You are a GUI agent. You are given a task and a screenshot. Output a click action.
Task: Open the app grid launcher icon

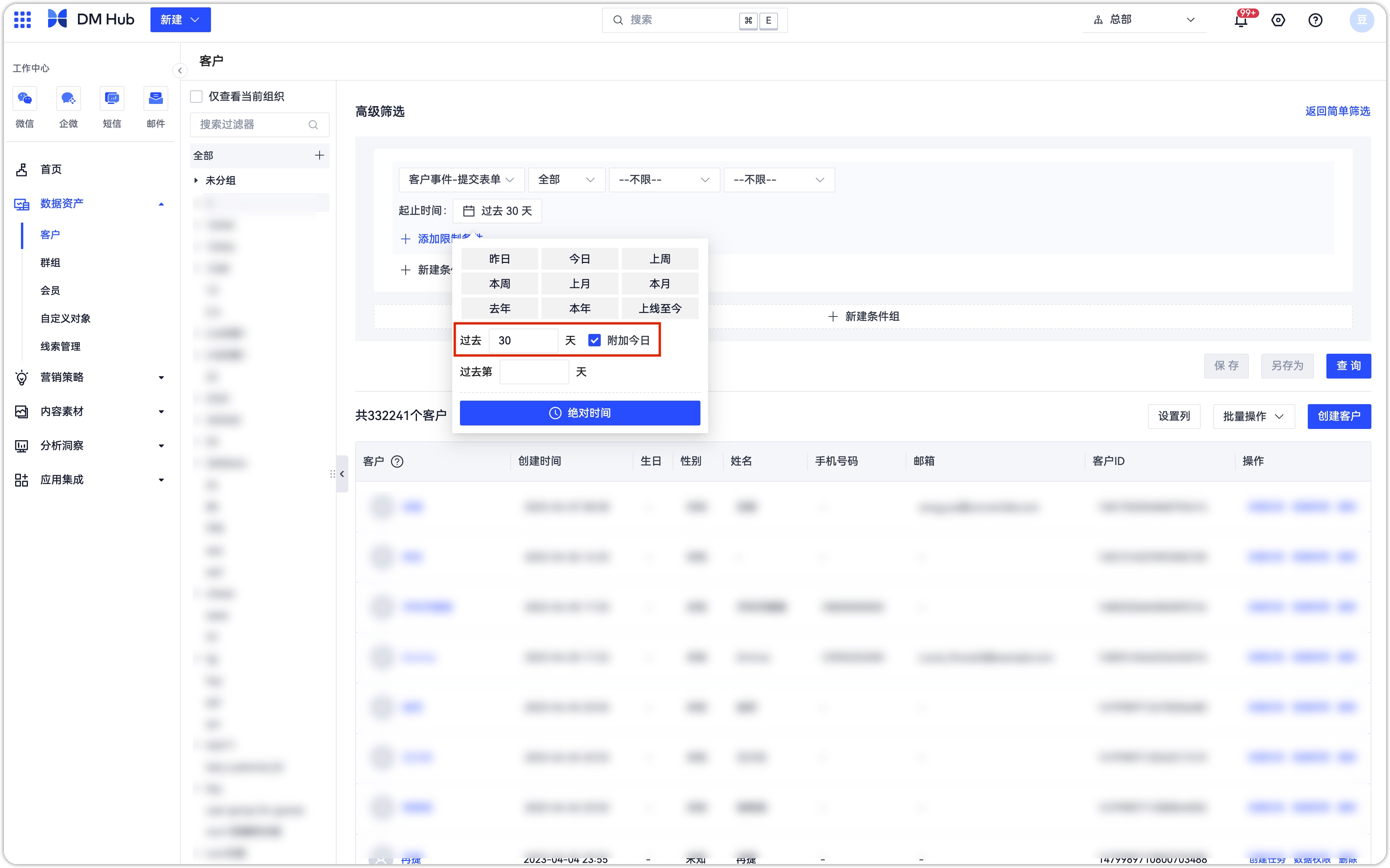tap(22, 19)
